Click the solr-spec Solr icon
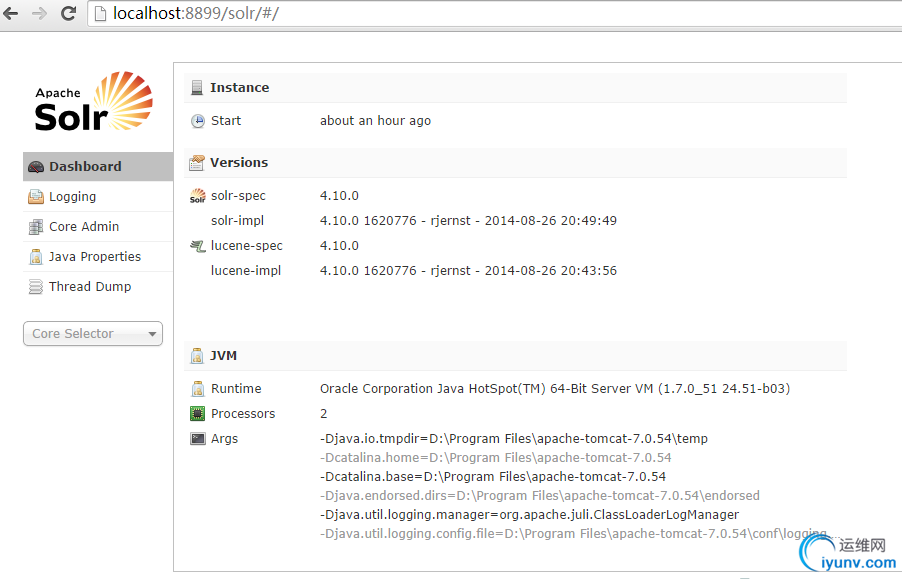 (x=197, y=195)
